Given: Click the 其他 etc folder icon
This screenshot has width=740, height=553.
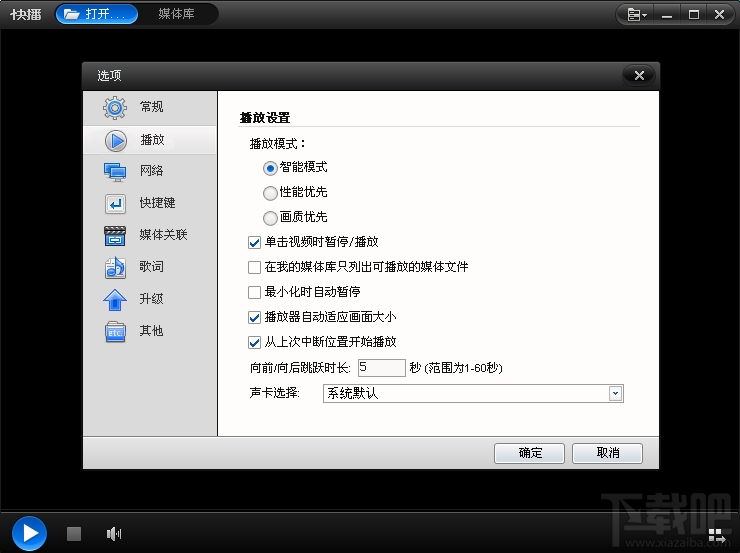Looking at the screenshot, I should pyautogui.click(x=115, y=332).
